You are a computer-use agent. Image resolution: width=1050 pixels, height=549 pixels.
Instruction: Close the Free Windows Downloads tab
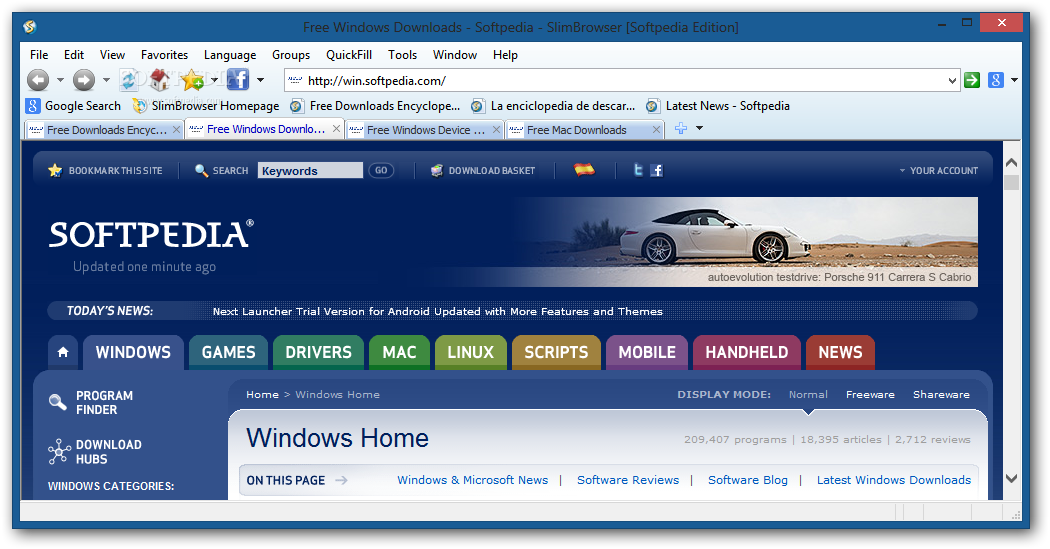(x=336, y=129)
